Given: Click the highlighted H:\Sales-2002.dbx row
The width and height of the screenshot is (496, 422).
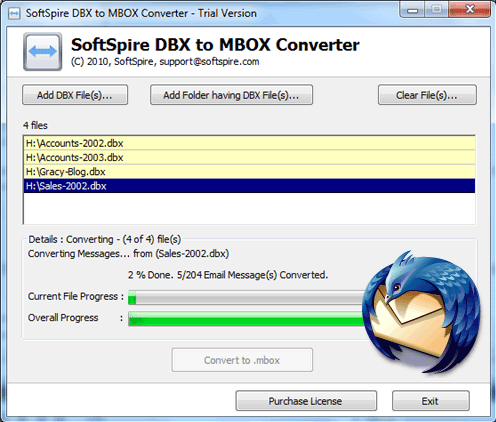Looking at the screenshot, I should tap(249, 186).
